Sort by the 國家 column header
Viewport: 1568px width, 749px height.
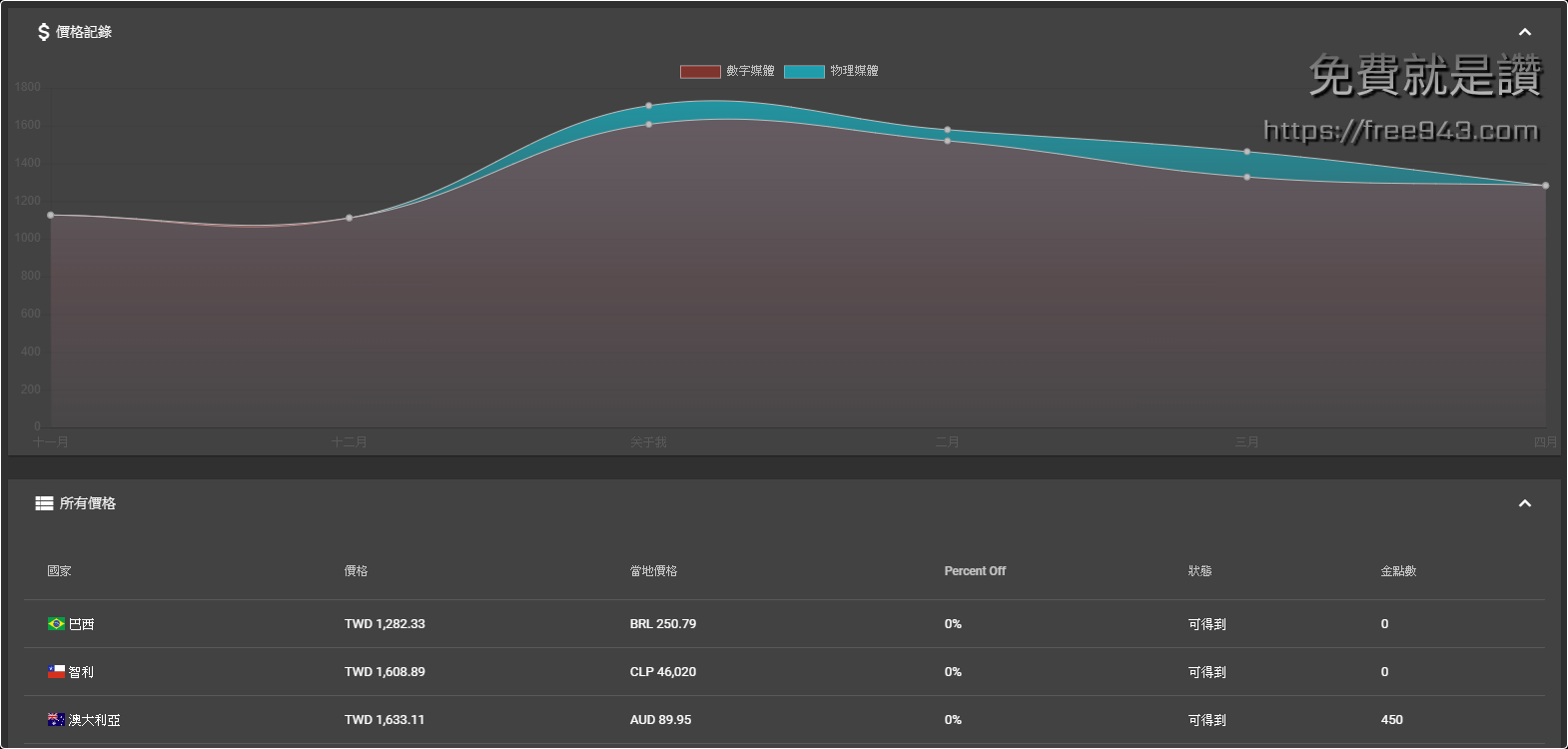pos(59,571)
